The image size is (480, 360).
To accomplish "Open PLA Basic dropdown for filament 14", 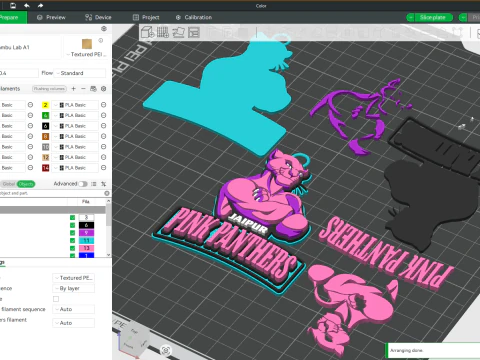I will click(x=75, y=168).
